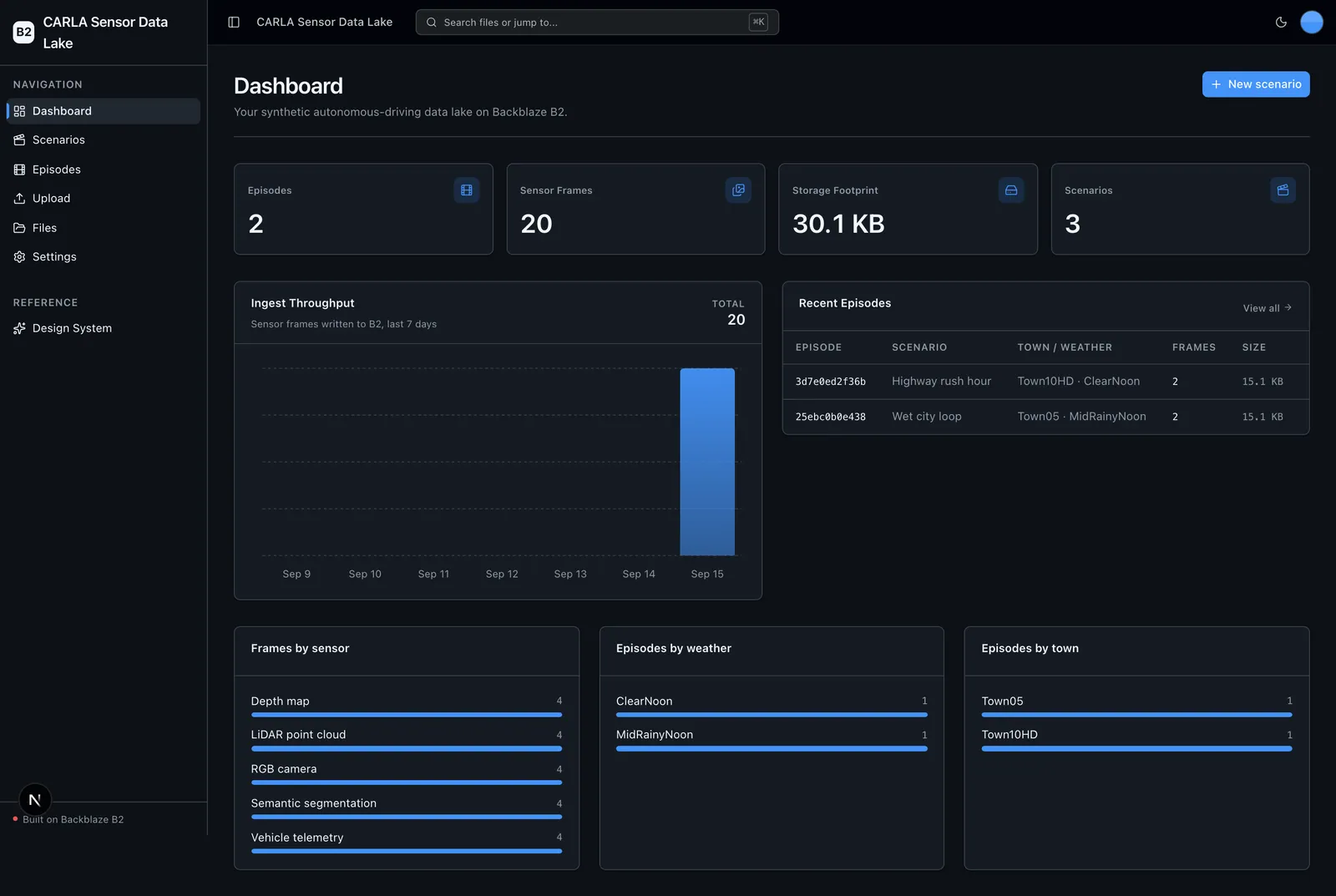Viewport: 1336px width, 896px height.
Task: Open the blue user avatar
Action: pos(1312,23)
